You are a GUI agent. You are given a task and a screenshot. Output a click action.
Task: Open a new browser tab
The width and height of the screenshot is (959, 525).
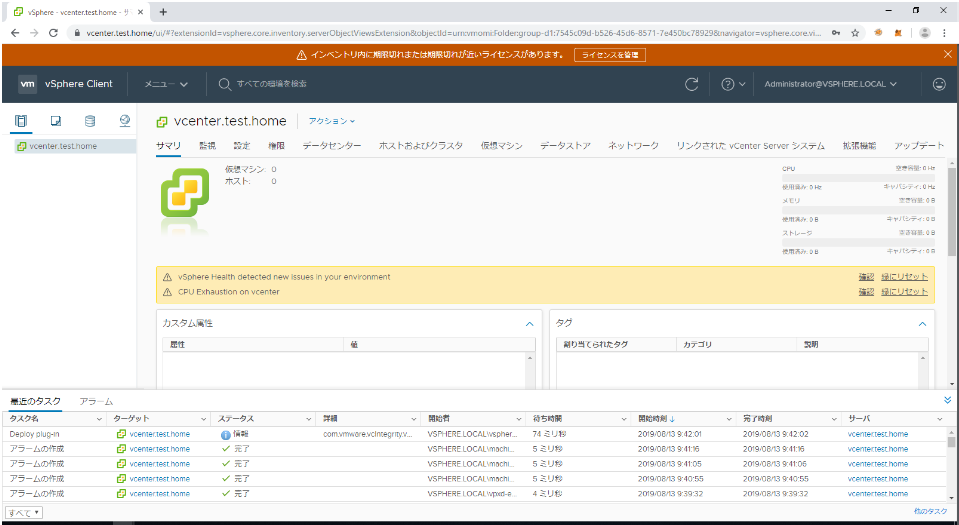(x=163, y=12)
